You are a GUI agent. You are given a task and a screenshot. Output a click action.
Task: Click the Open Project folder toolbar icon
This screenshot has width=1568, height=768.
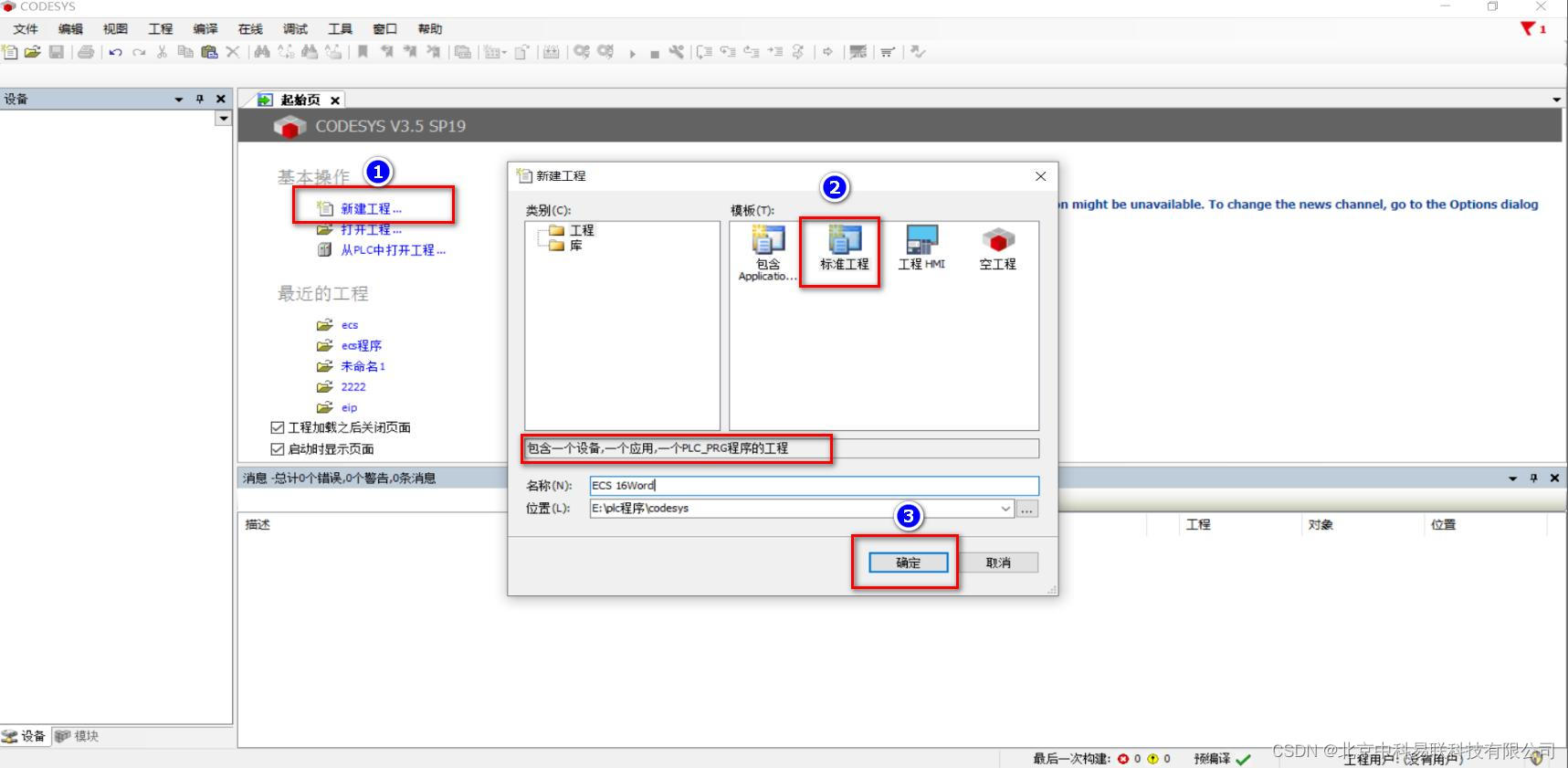pyautogui.click(x=33, y=52)
